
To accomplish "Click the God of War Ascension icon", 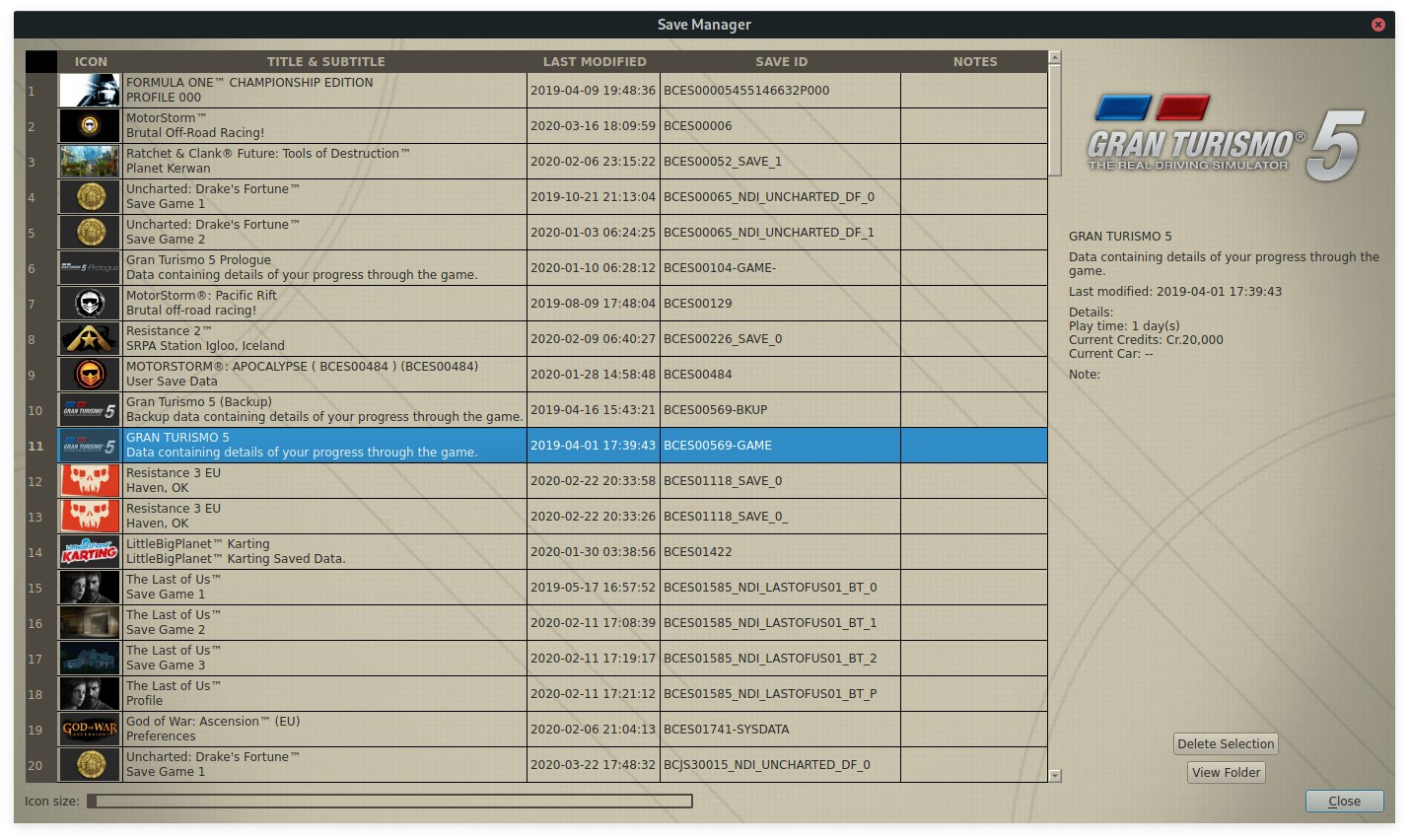I will tap(90, 730).
